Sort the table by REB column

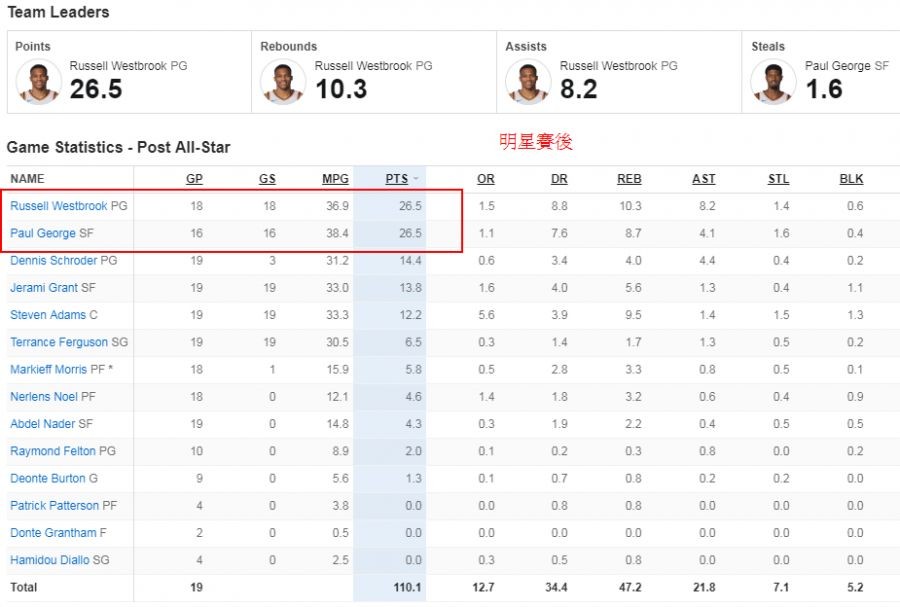pyautogui.click(x=629, y=179)
